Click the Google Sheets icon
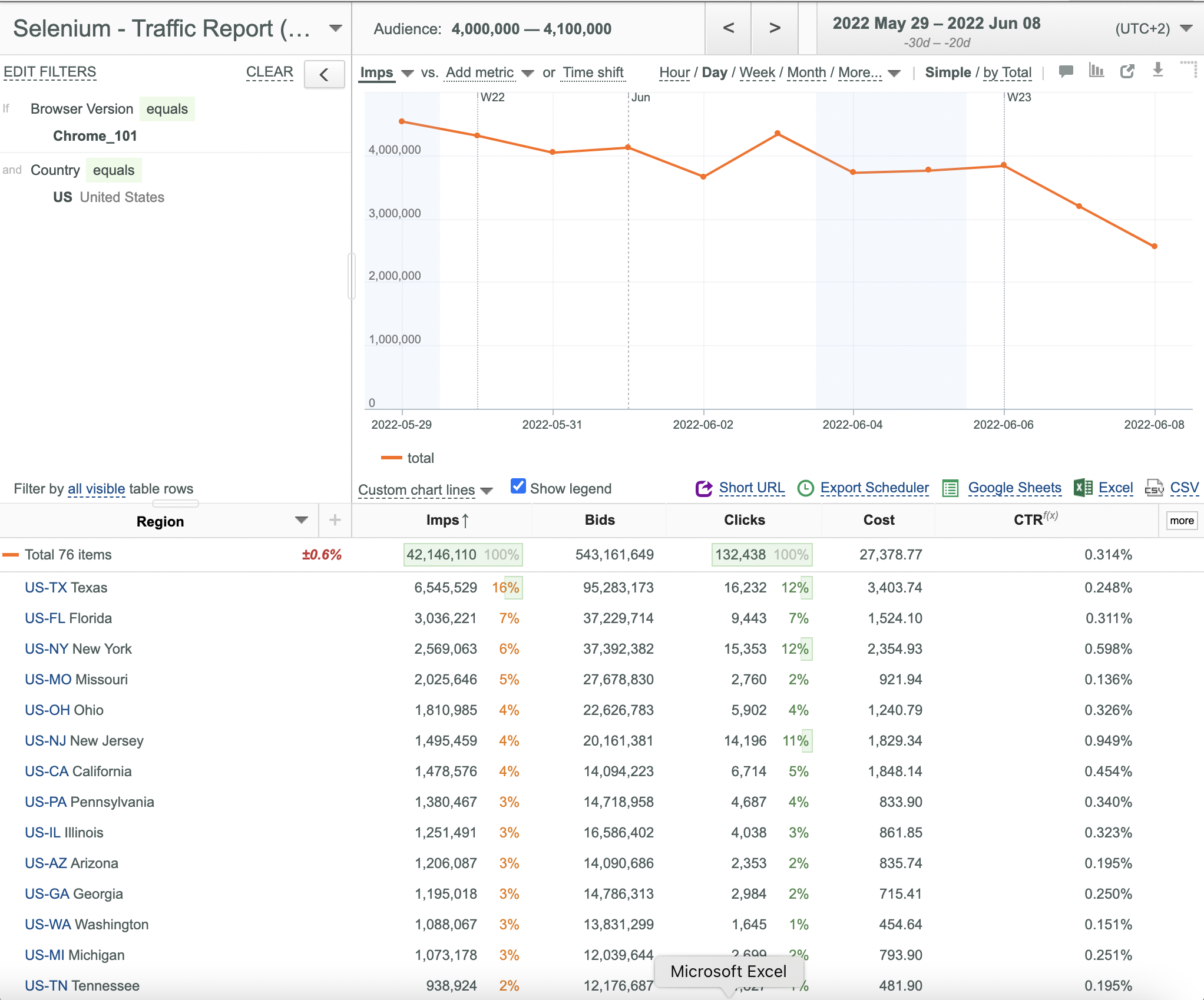The image size is (1204, 1000). [950, 488]
